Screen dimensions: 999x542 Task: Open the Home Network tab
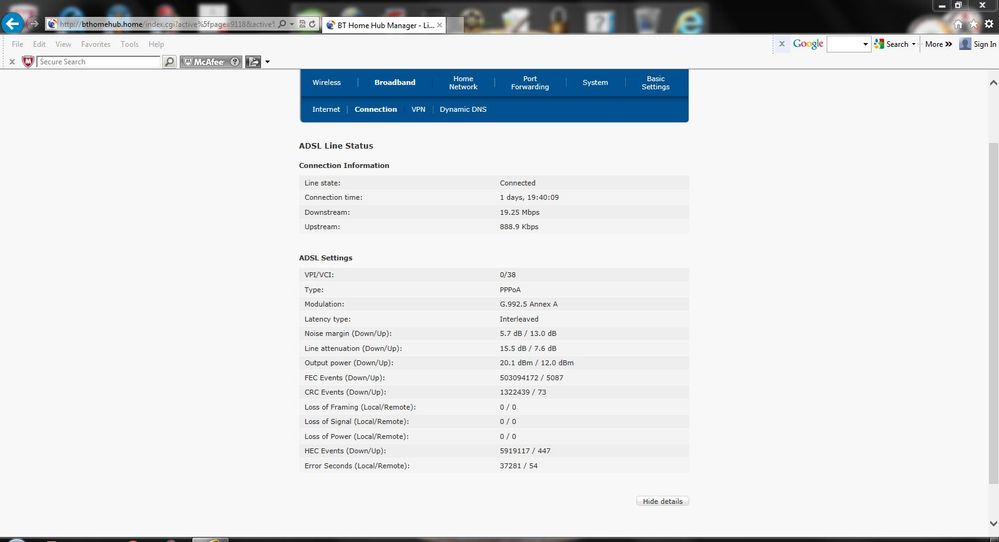tap(463, 83)
